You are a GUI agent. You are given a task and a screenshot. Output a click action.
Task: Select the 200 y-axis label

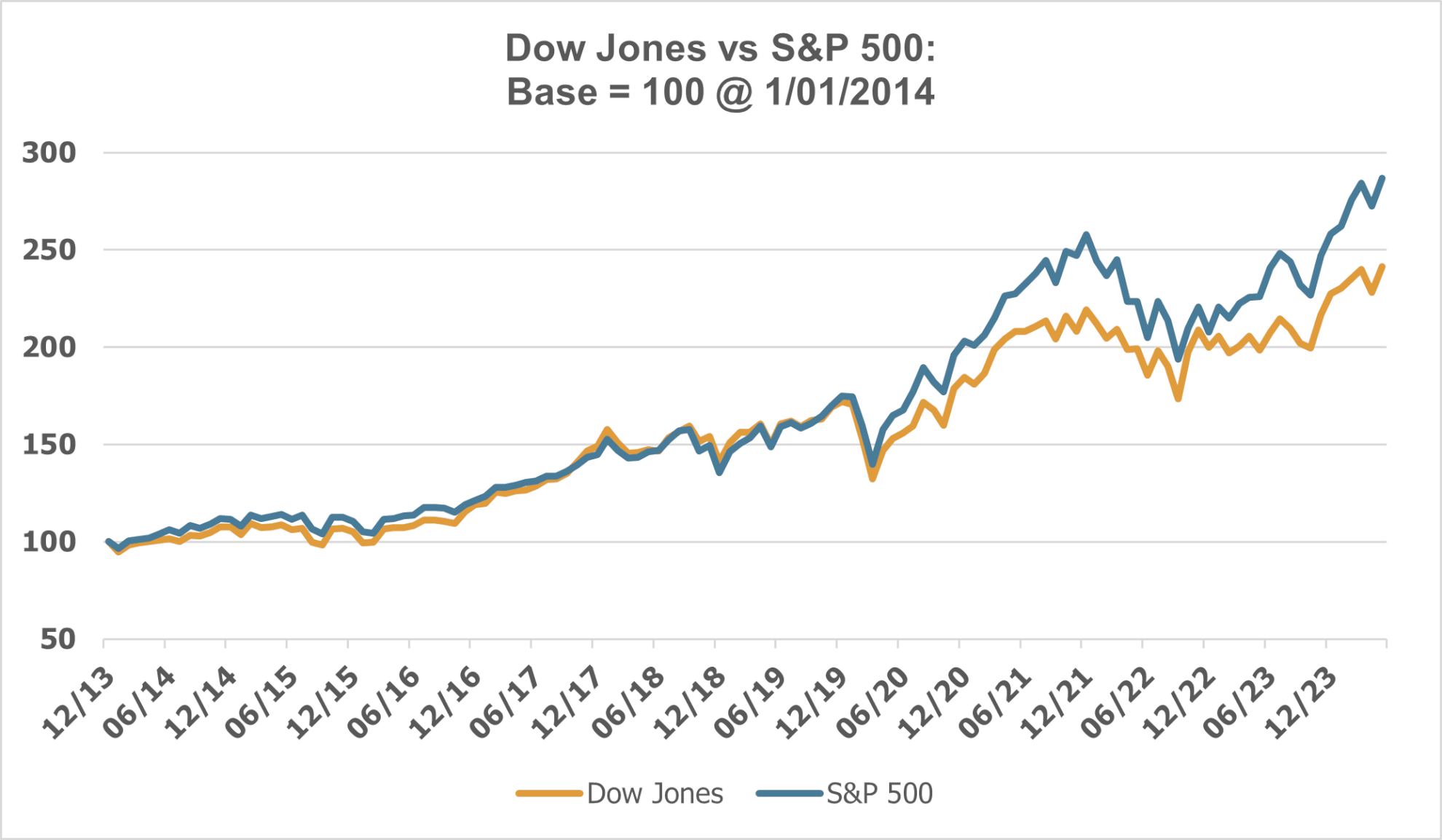coord(50,347)
